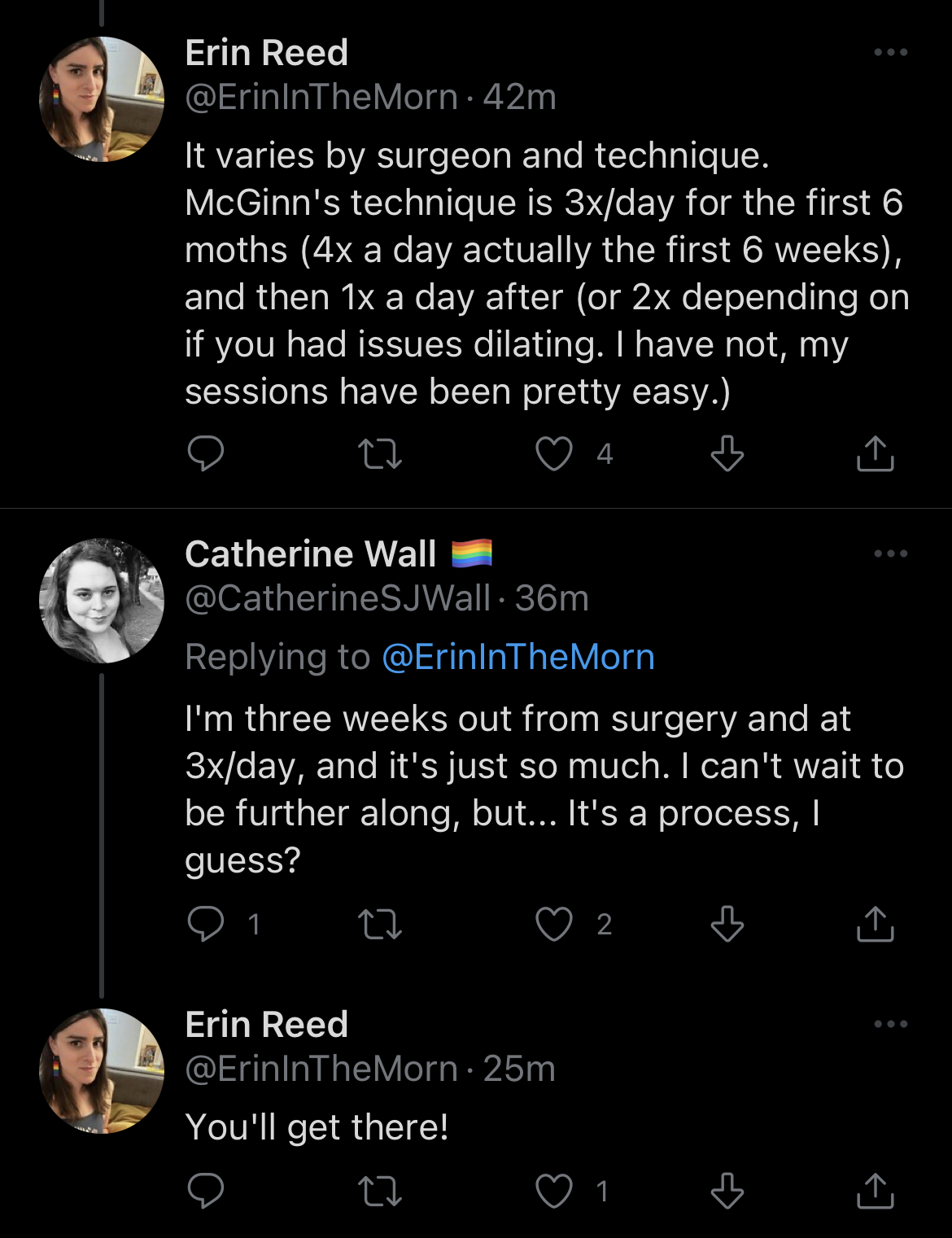Image resolution: width=952 pixels, height=1238 pixels.
Task: Share Erin Reed's first tweet
Action: tap(875, 453)
